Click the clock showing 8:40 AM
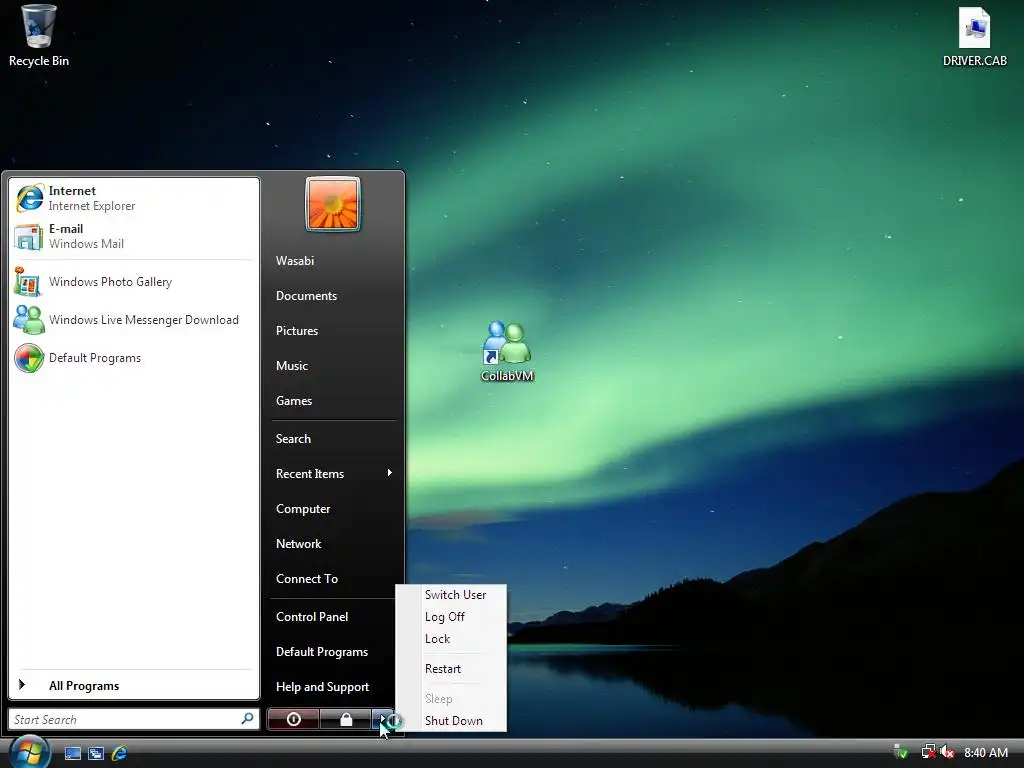The height and width of the screenshot is (768, 1024). (985, 752)
